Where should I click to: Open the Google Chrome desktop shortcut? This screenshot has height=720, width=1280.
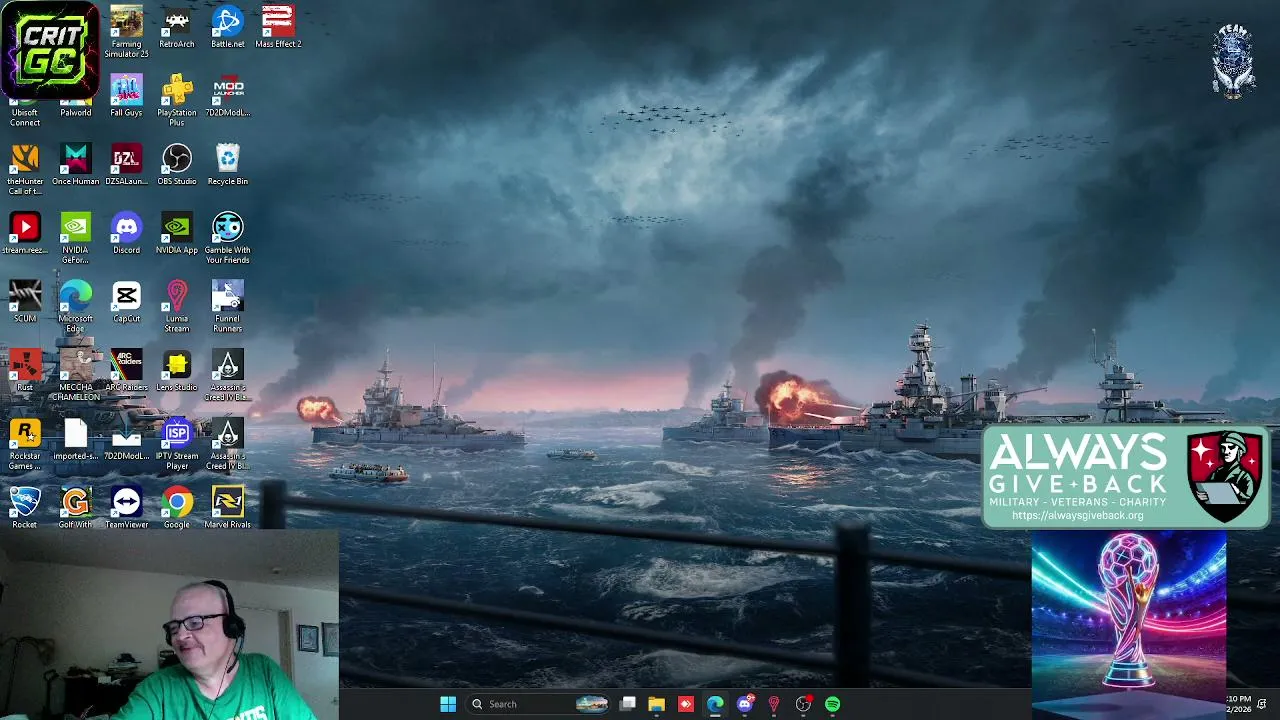coord(177,507)
